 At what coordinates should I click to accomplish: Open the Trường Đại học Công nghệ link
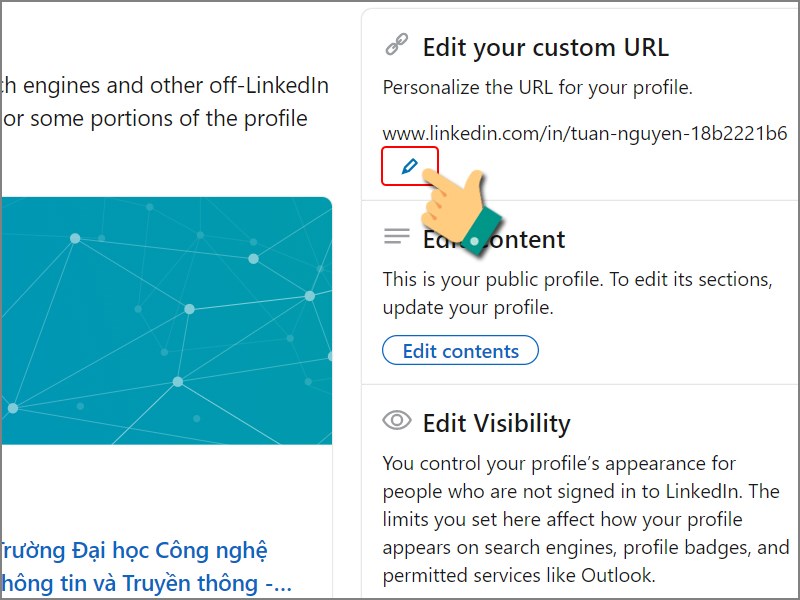click(x=134, y=551)
